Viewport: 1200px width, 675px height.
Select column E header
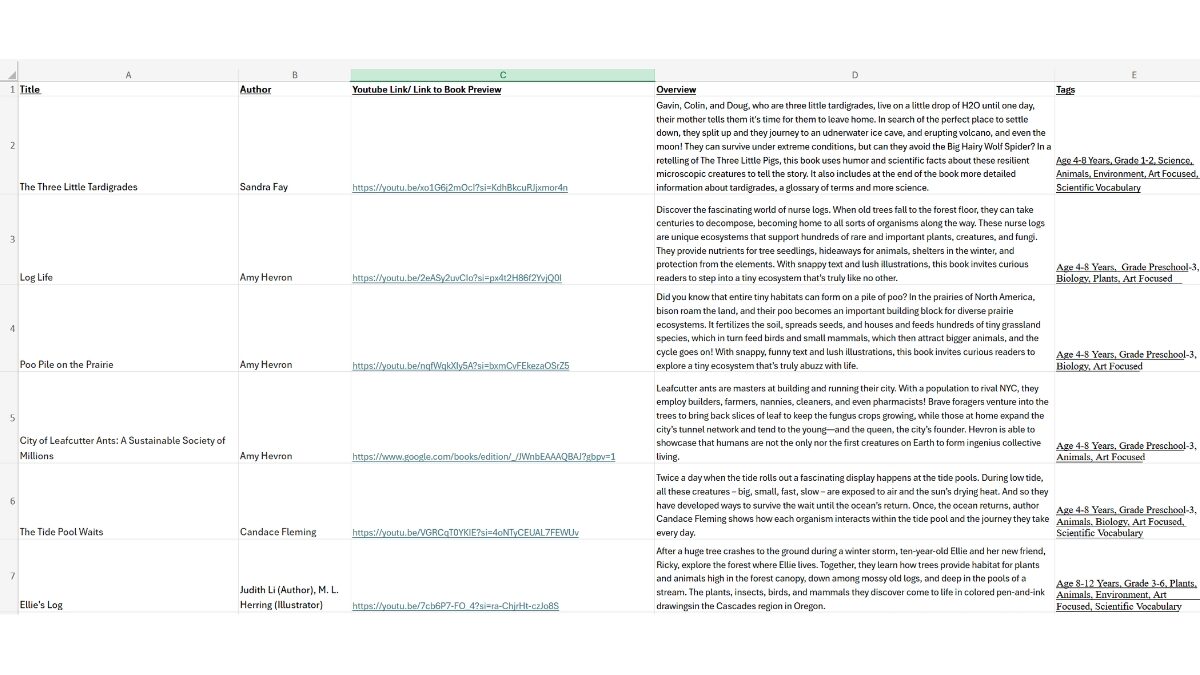point(1133,75)
